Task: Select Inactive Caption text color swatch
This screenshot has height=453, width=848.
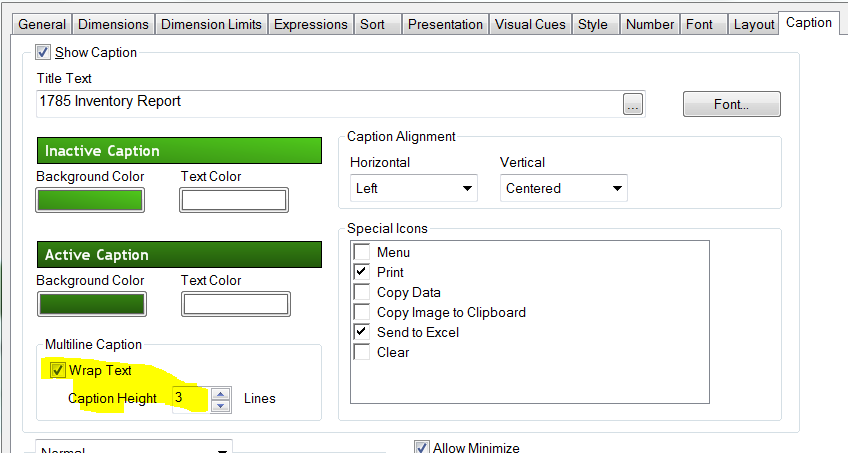Action: click(x=234, y=200)
